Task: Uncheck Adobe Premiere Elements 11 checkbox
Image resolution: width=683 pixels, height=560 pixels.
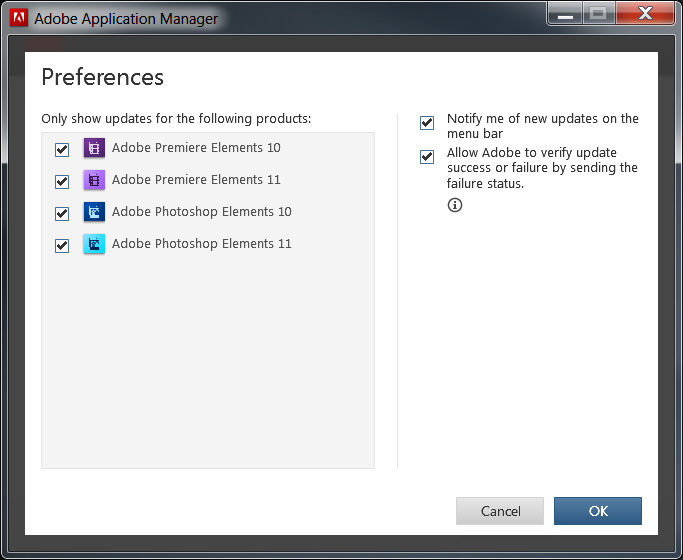Action: [62, 181]
